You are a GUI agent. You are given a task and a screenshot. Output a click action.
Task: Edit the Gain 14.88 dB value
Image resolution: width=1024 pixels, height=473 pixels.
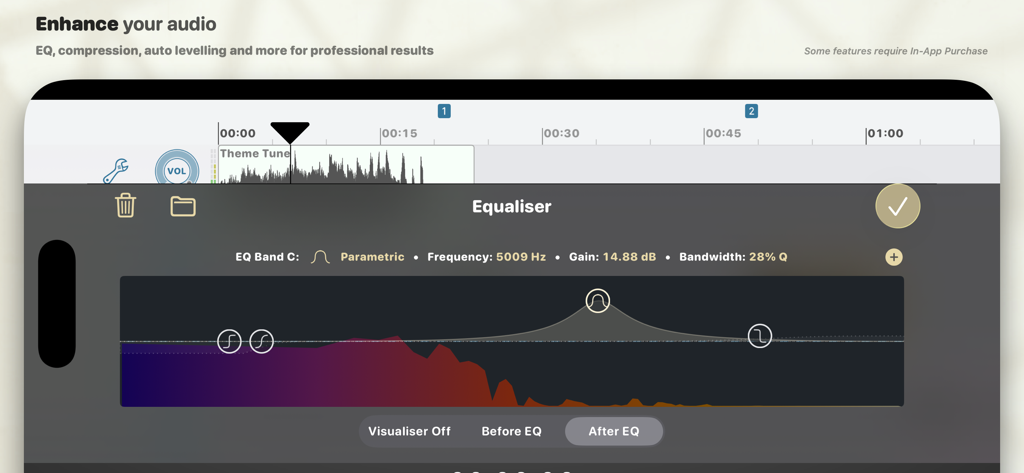[630, 257]
